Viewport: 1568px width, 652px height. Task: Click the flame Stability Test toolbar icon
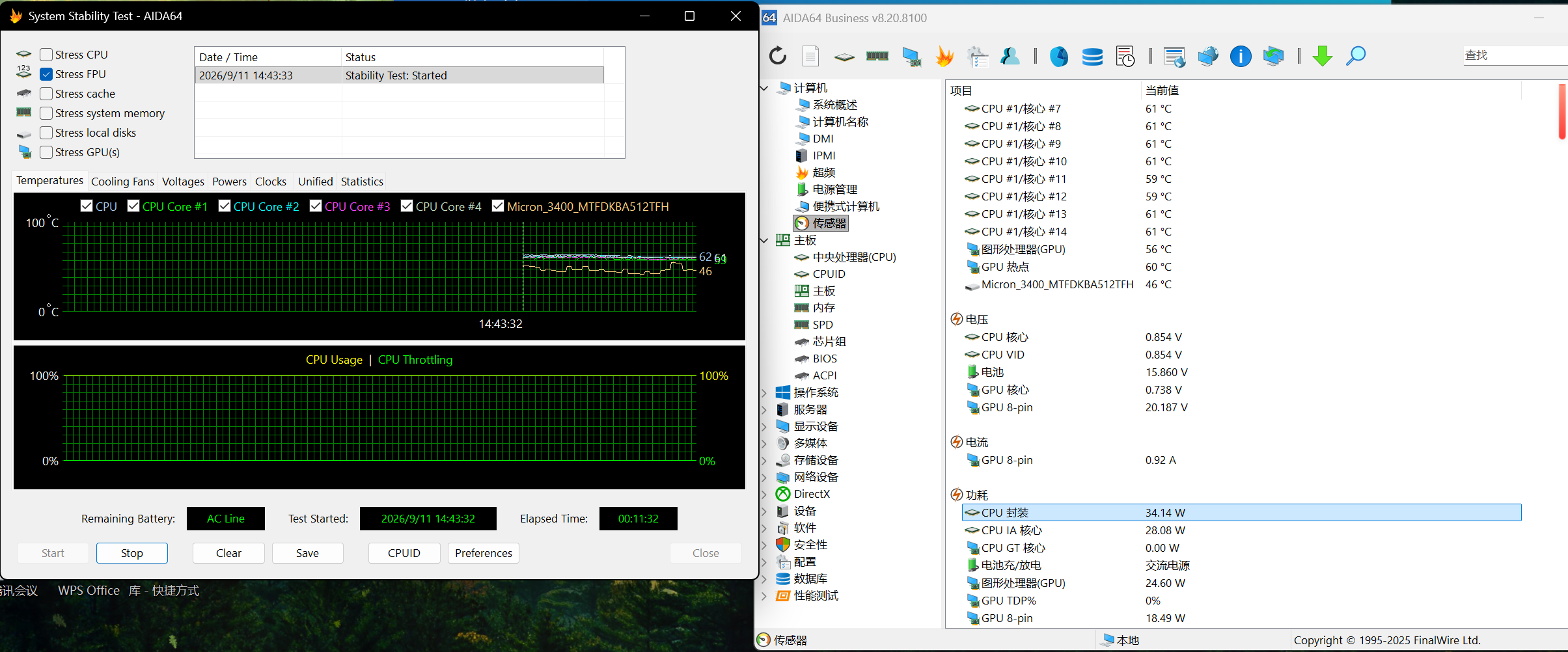click(944, 56)
